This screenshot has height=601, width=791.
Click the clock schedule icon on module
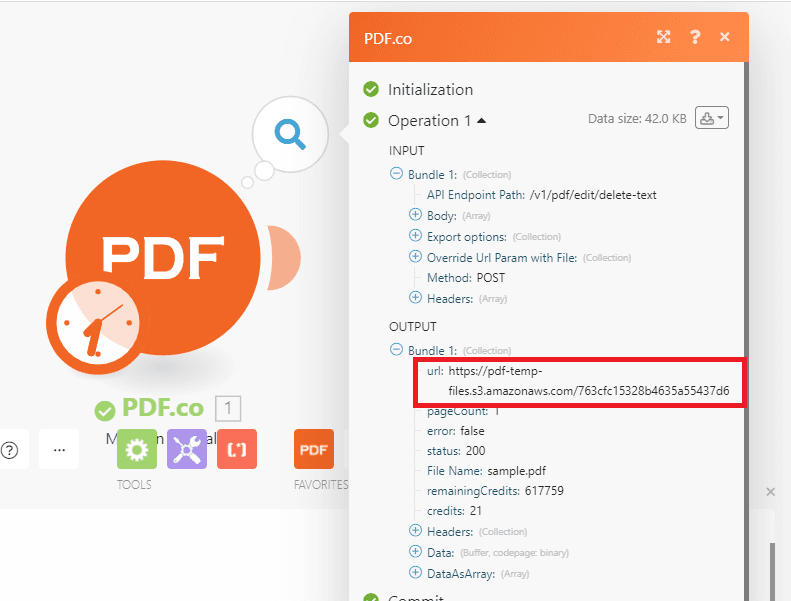(92, 323)
